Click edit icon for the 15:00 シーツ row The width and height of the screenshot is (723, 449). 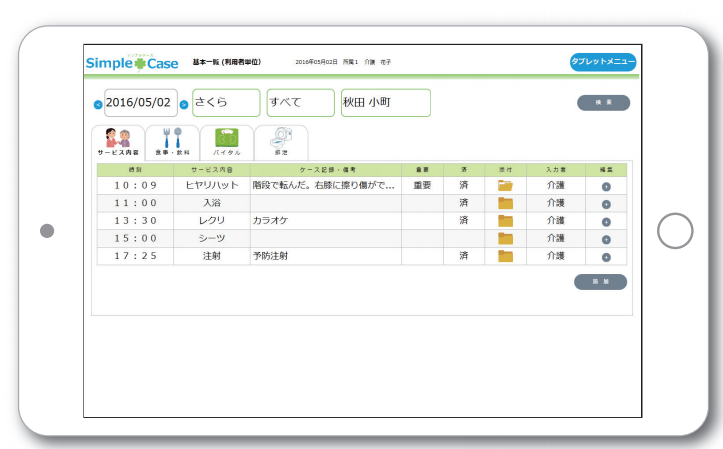(x=606, y=239)
